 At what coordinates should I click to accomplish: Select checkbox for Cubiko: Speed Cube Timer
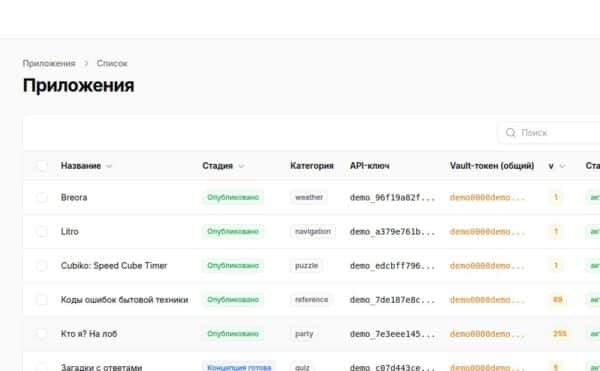42,265
